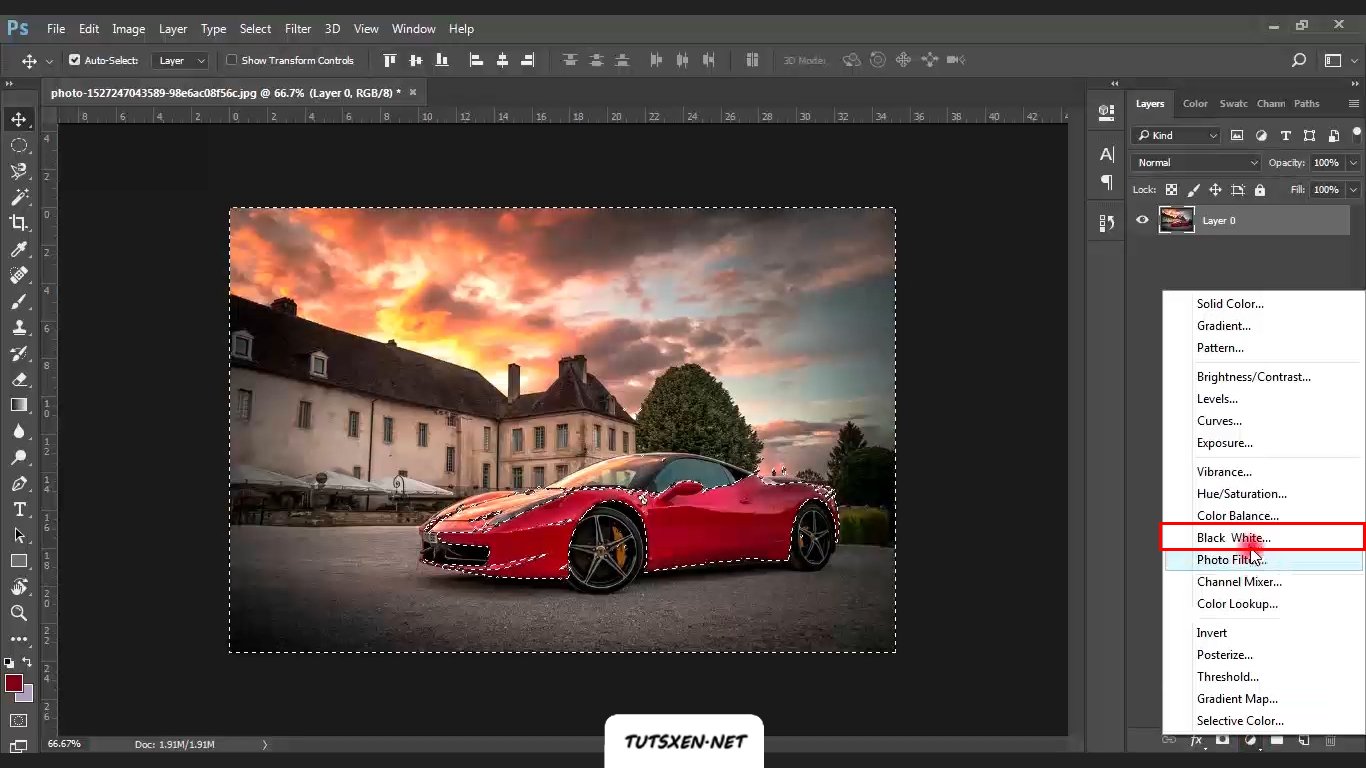Select the Crop tool
The height and width of the screenshot is (768, 1366).
tap(19, 223)
